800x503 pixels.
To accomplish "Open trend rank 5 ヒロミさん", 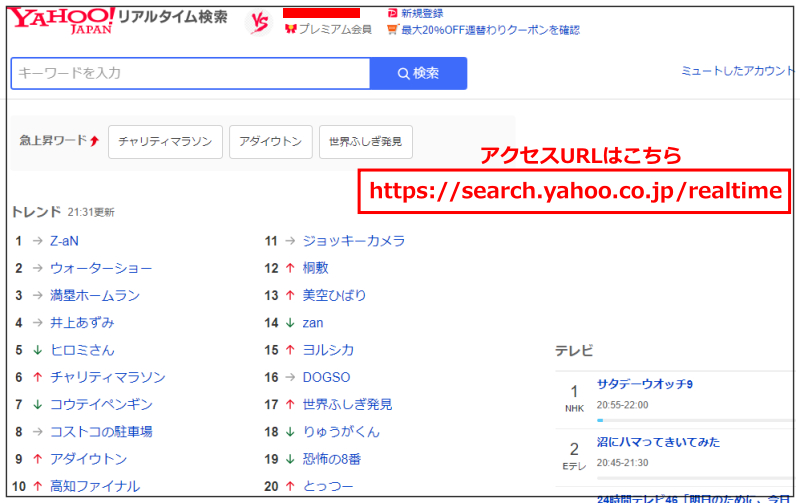I will tap(82, 350).
